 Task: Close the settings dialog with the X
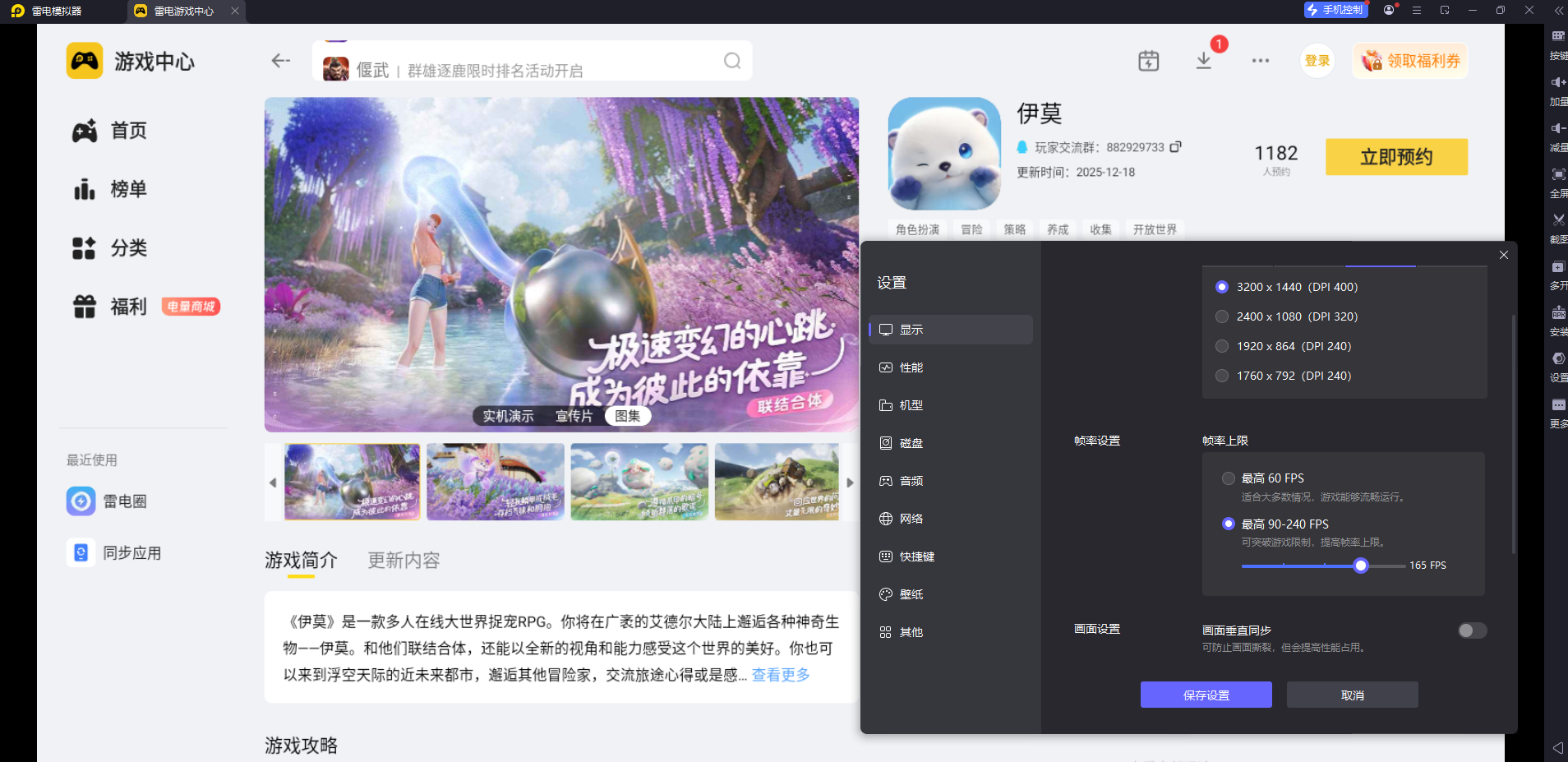pyautogui.click(x=1504, y=255)
